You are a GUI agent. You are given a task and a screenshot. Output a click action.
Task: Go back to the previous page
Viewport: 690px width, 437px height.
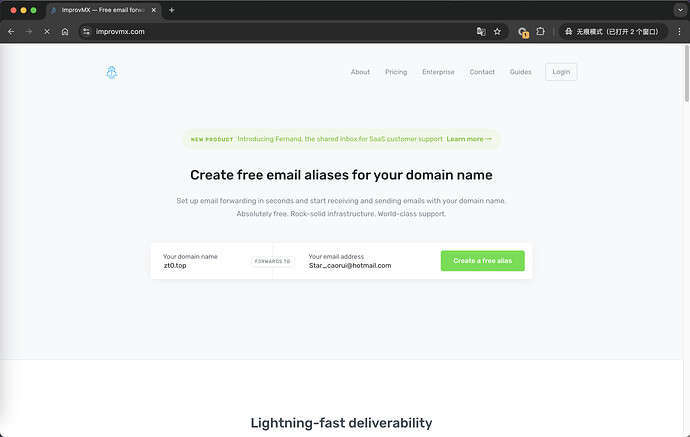click(11, 32)
